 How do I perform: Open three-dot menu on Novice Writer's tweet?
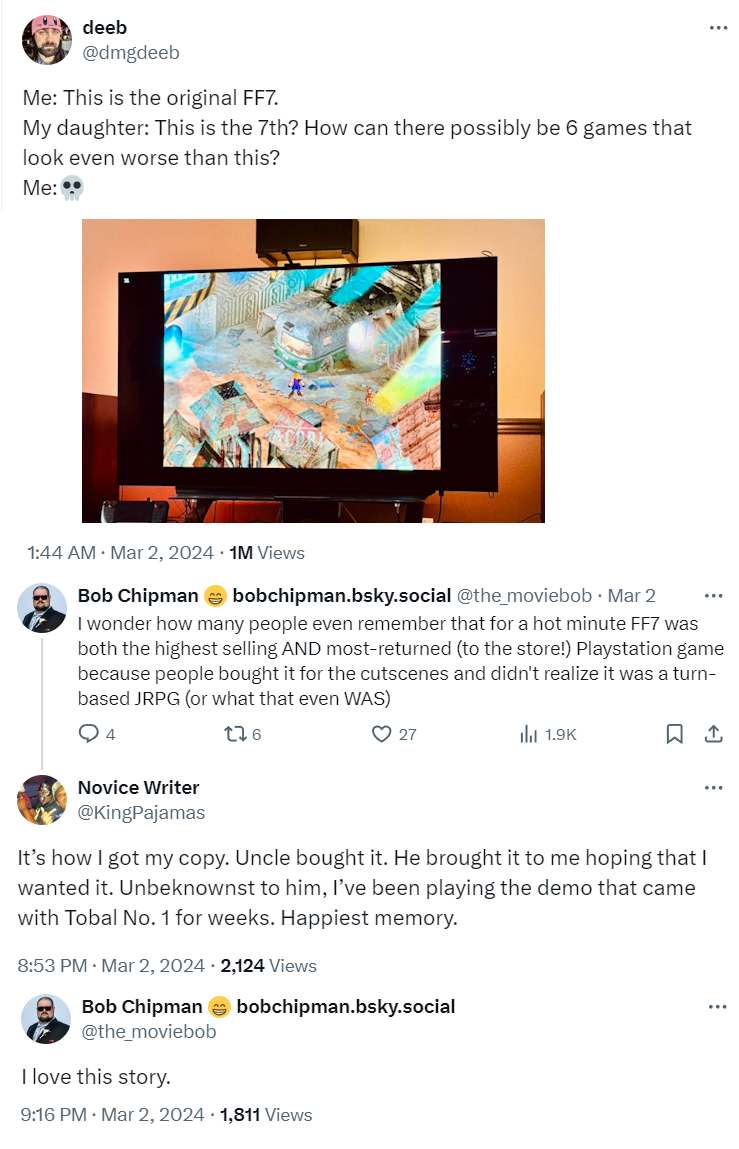[713, 788]
